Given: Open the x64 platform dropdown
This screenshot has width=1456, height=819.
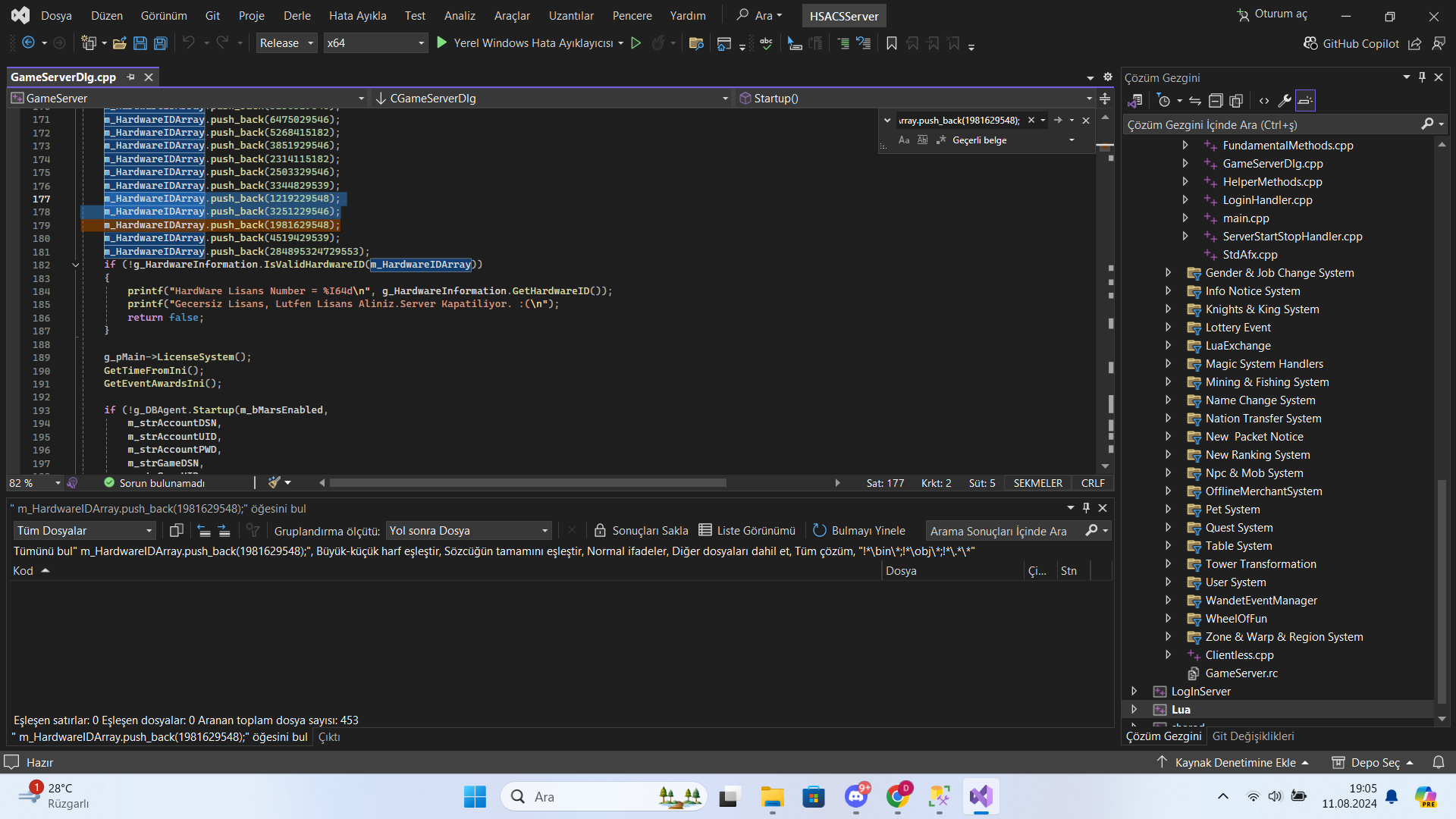Looking at the screenshot, I should pos(375,43).
